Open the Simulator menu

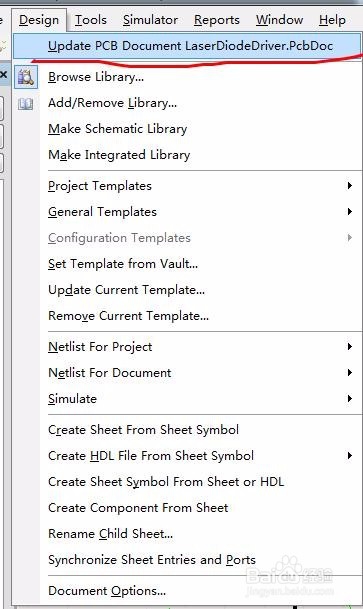[151, 20]
